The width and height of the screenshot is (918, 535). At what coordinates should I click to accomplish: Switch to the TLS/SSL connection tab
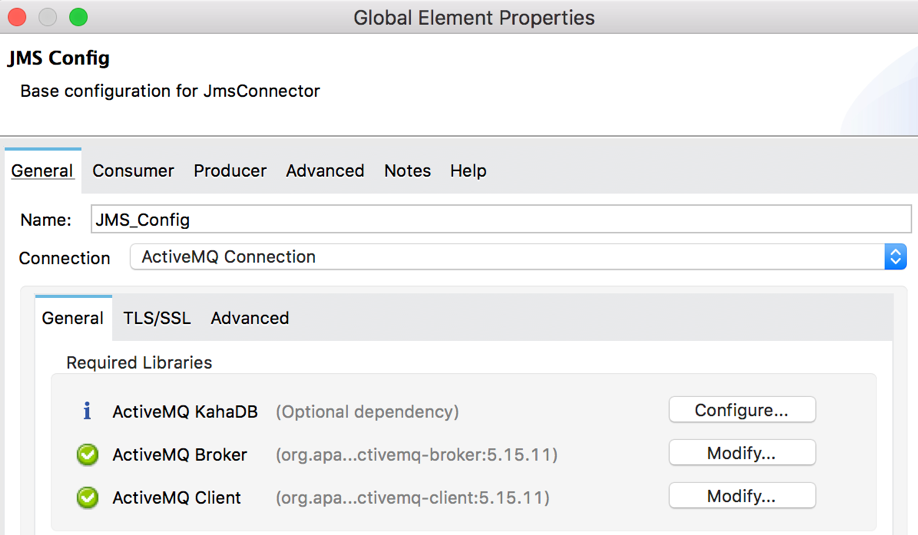(157, 318)
